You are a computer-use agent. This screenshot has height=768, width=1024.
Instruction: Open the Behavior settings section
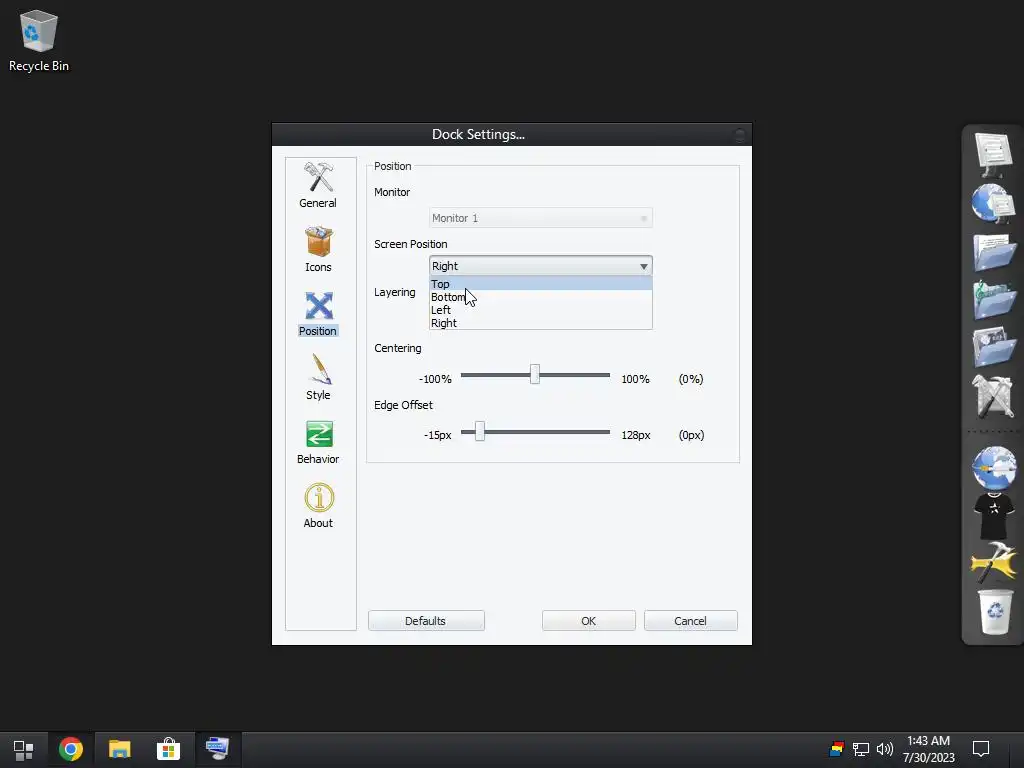318,441
